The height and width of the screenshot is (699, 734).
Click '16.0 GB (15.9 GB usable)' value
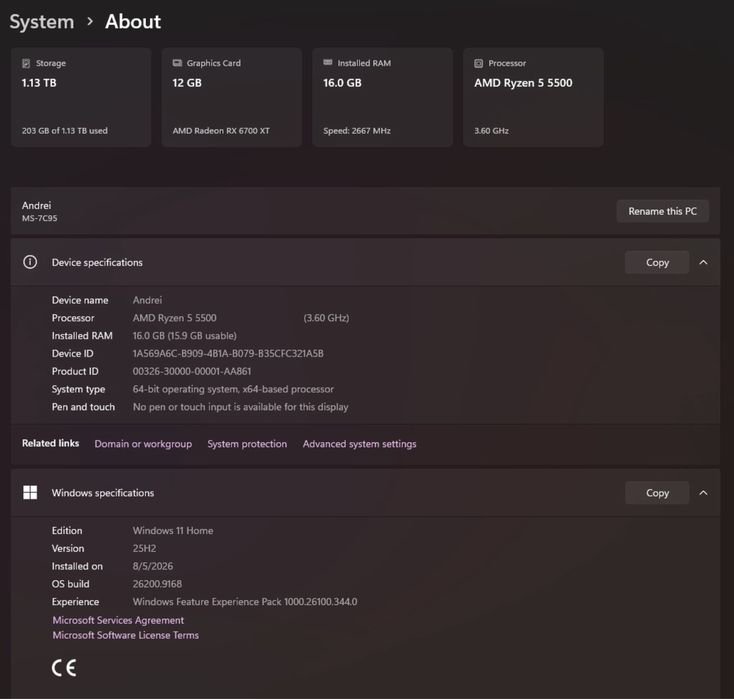coord(184,336)
